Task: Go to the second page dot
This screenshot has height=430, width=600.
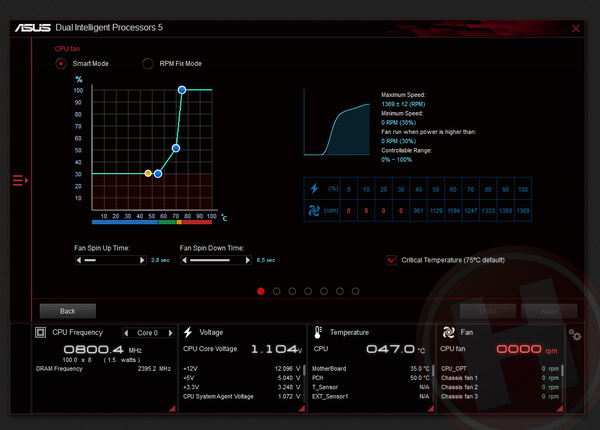Action: point(277,291)
